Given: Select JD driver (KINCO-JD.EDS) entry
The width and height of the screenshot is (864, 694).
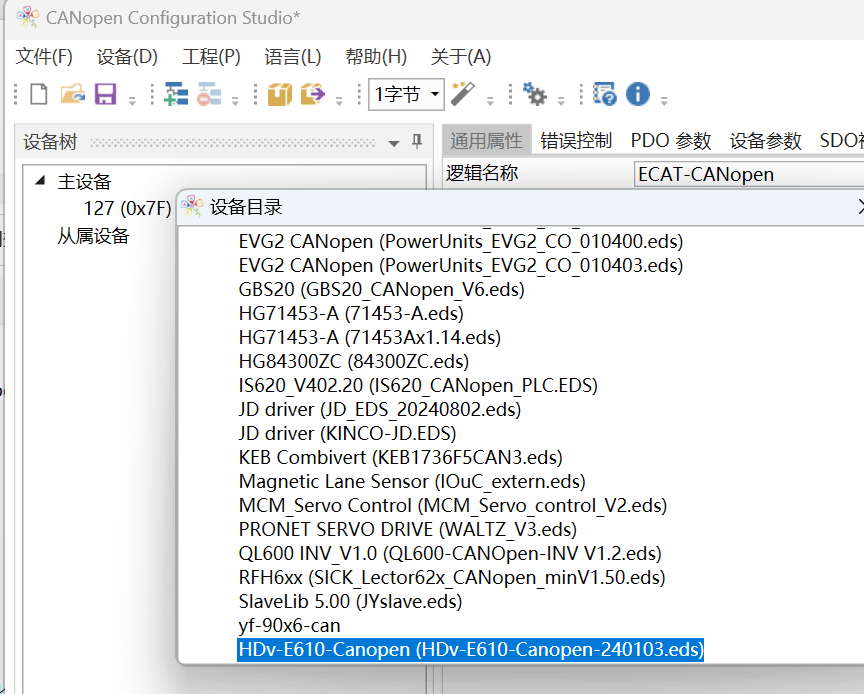Looking at the screenshot, I should tap(347, 433).
